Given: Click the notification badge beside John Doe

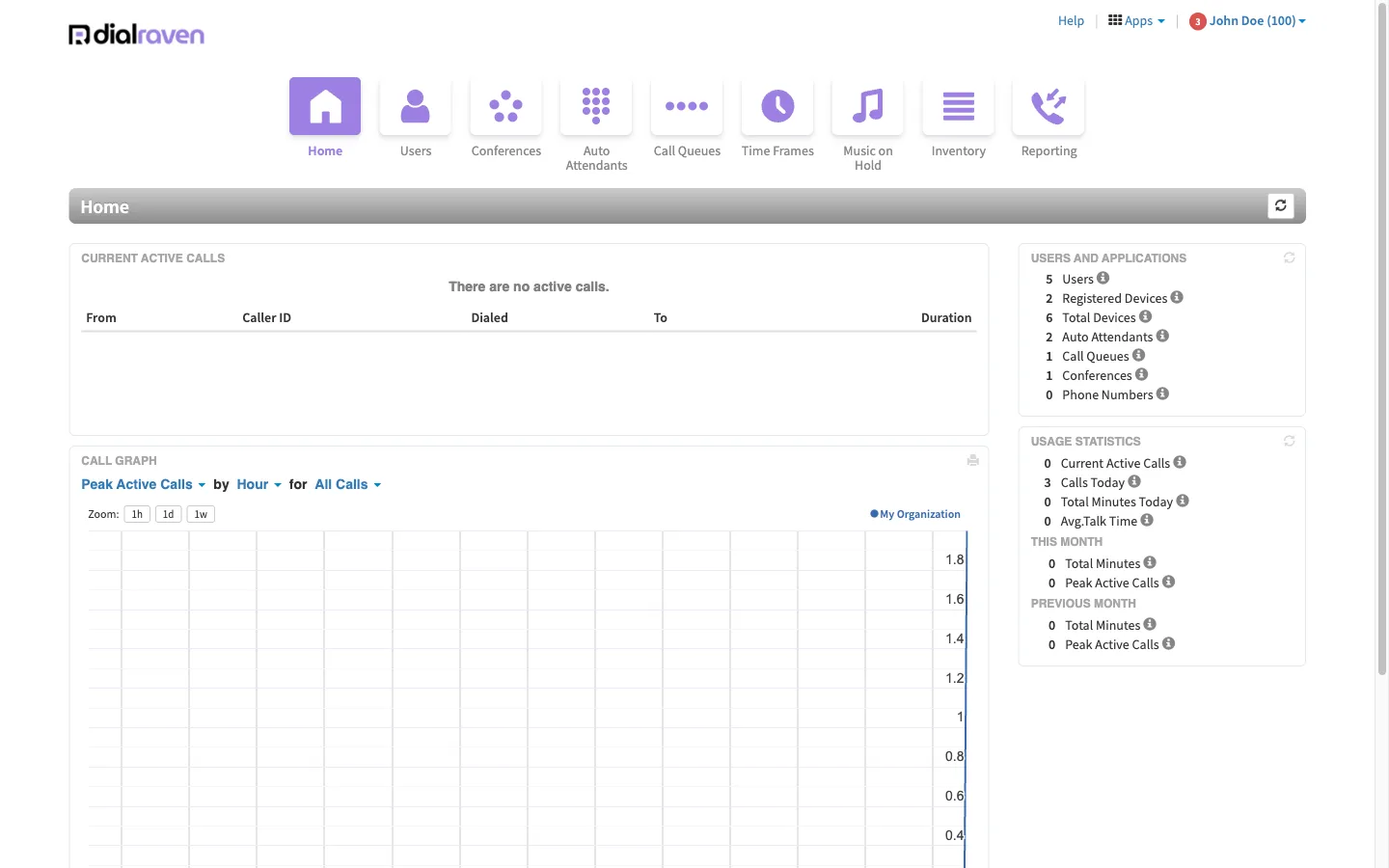Looking at the screenshot, I should [1197, 21].
